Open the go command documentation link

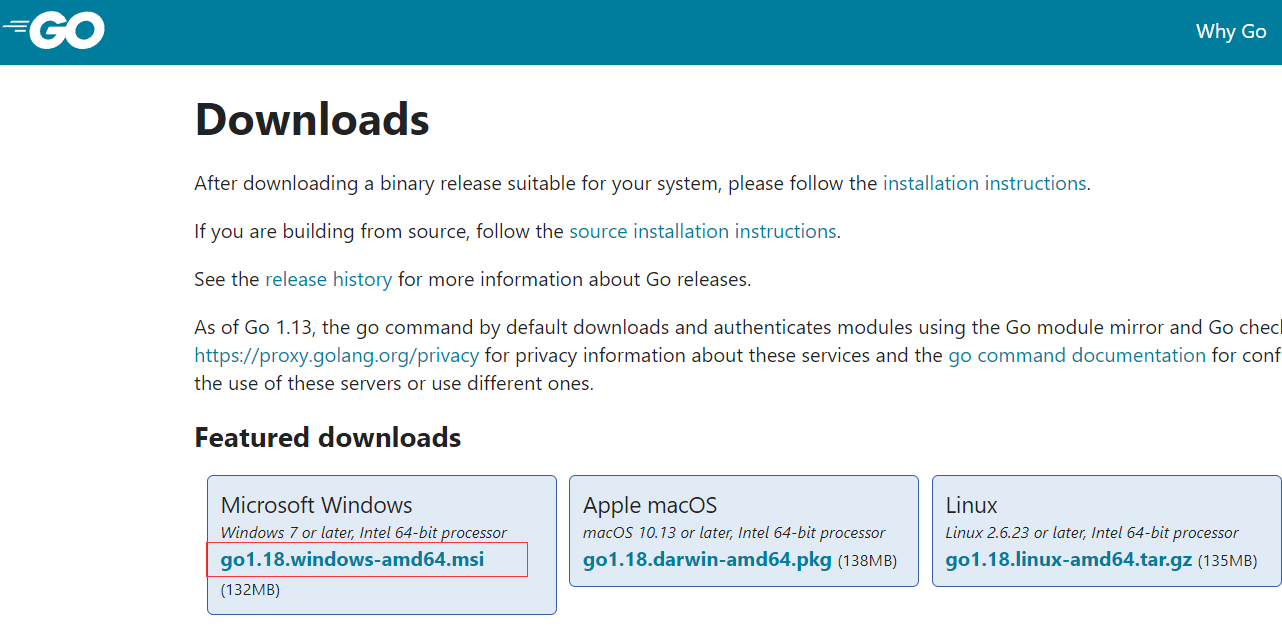point(1077,355)
